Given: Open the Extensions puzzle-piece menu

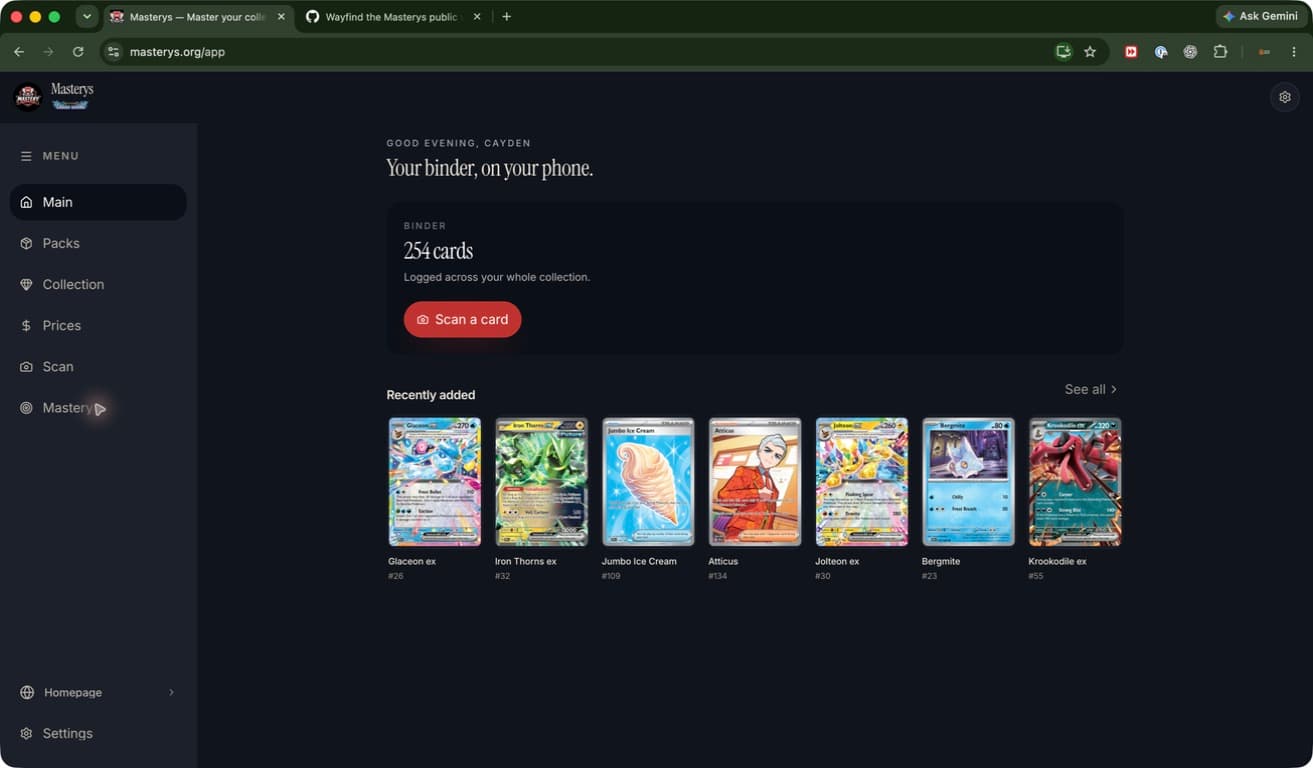Looking at the screenshot, I should (x=1220, y=51).
